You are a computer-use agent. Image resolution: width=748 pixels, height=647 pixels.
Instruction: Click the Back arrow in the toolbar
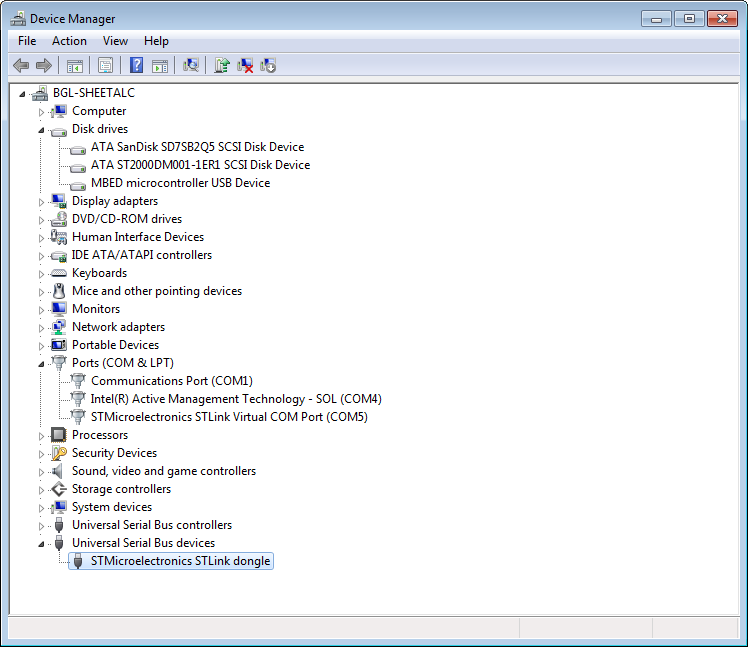[20, 66]
